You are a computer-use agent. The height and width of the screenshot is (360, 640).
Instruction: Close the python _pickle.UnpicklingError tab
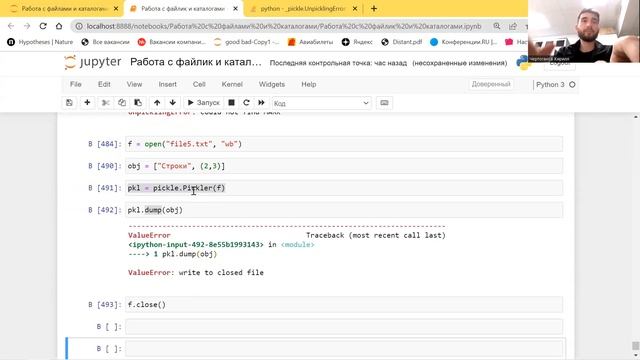click(355, 9)
